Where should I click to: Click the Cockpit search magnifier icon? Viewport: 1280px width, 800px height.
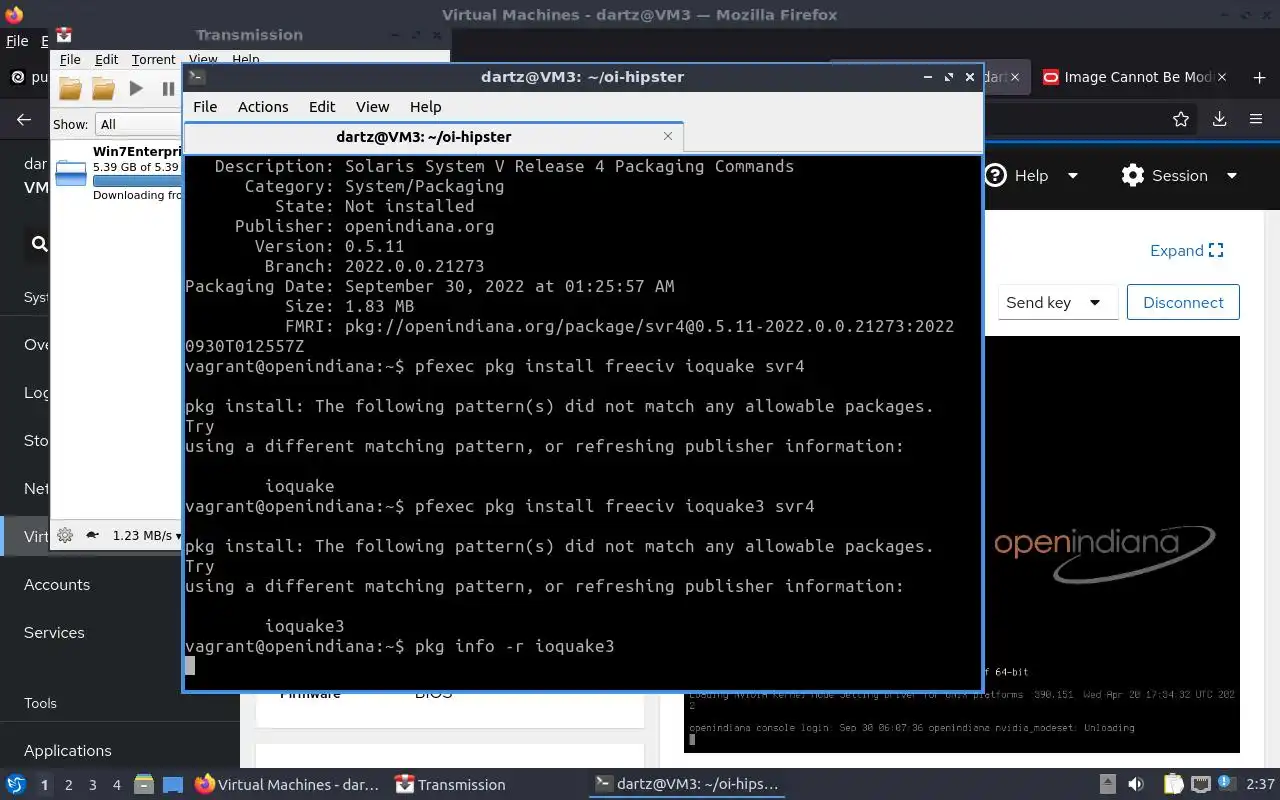(39, 243)
